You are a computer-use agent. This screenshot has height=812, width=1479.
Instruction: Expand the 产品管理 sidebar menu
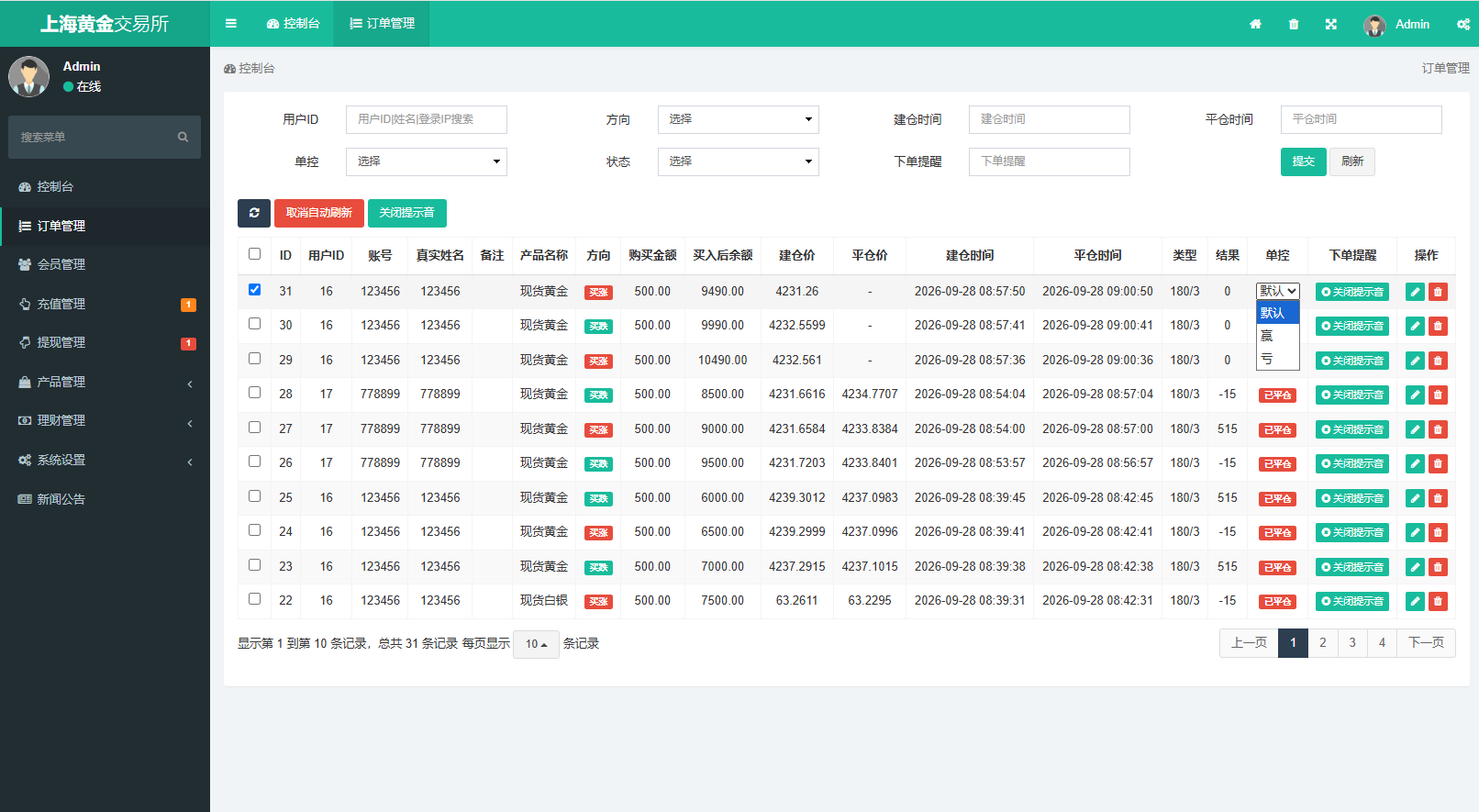[x=105, y=382]
